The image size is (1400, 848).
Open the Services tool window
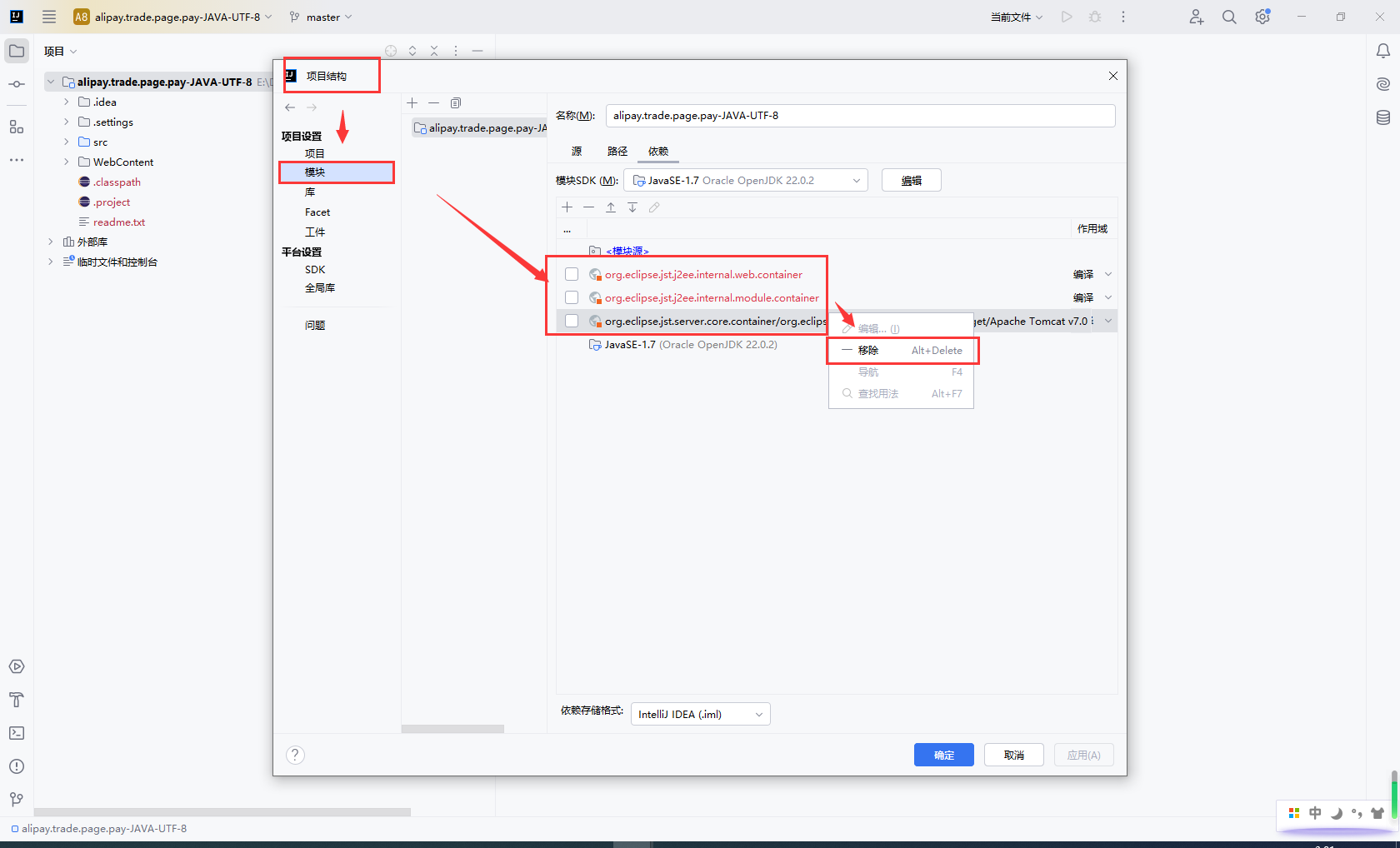click(x=17, y=666)
